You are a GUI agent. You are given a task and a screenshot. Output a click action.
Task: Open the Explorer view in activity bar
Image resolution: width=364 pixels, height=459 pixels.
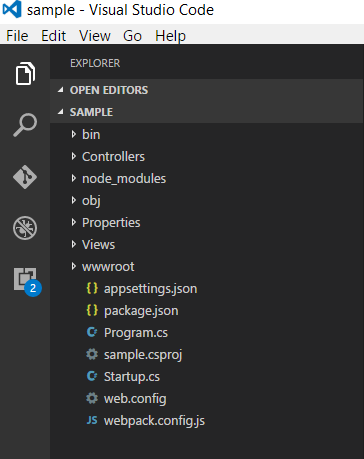click(25, 73)
